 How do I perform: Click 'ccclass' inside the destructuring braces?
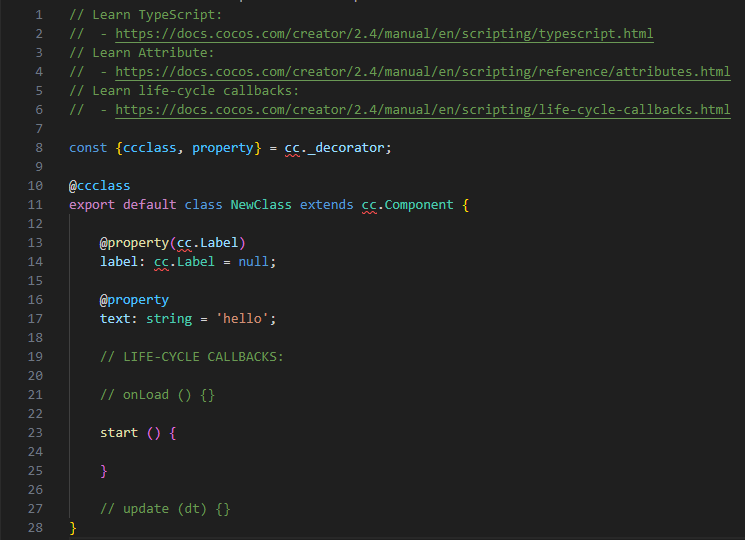[x=149, y=148]
